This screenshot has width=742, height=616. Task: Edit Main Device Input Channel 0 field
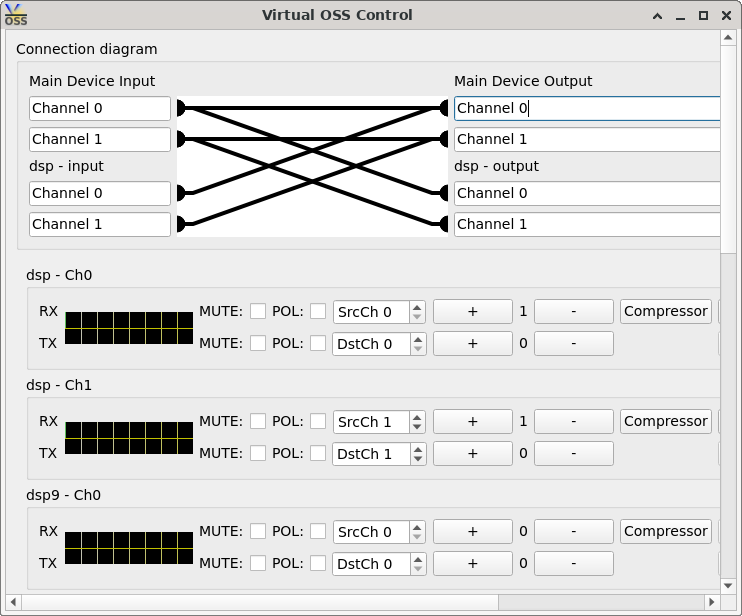[x=100, y=108]
